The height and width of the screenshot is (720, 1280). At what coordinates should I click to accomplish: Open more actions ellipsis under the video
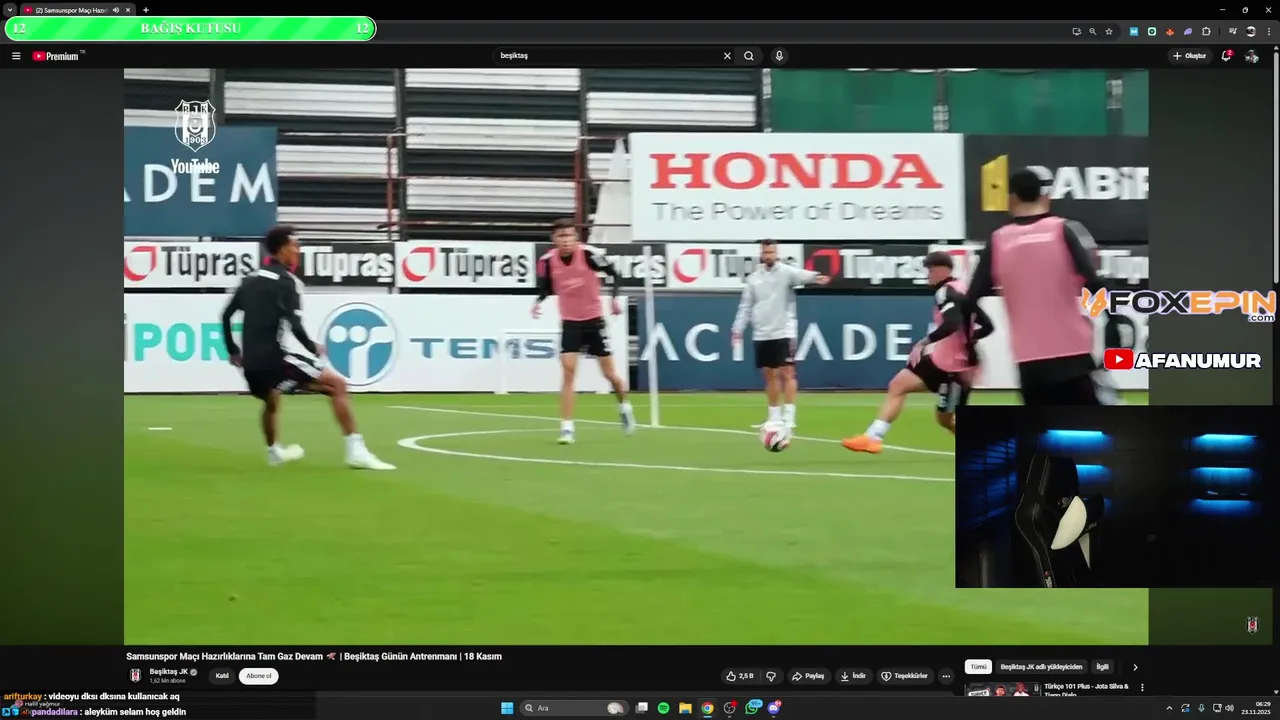[x=946, y=676]
